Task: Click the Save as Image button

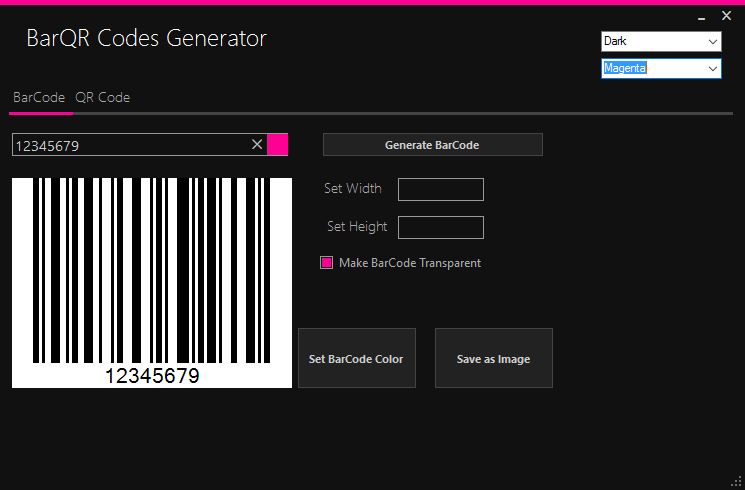Action: pyautogui.click(x=493, y=359)
